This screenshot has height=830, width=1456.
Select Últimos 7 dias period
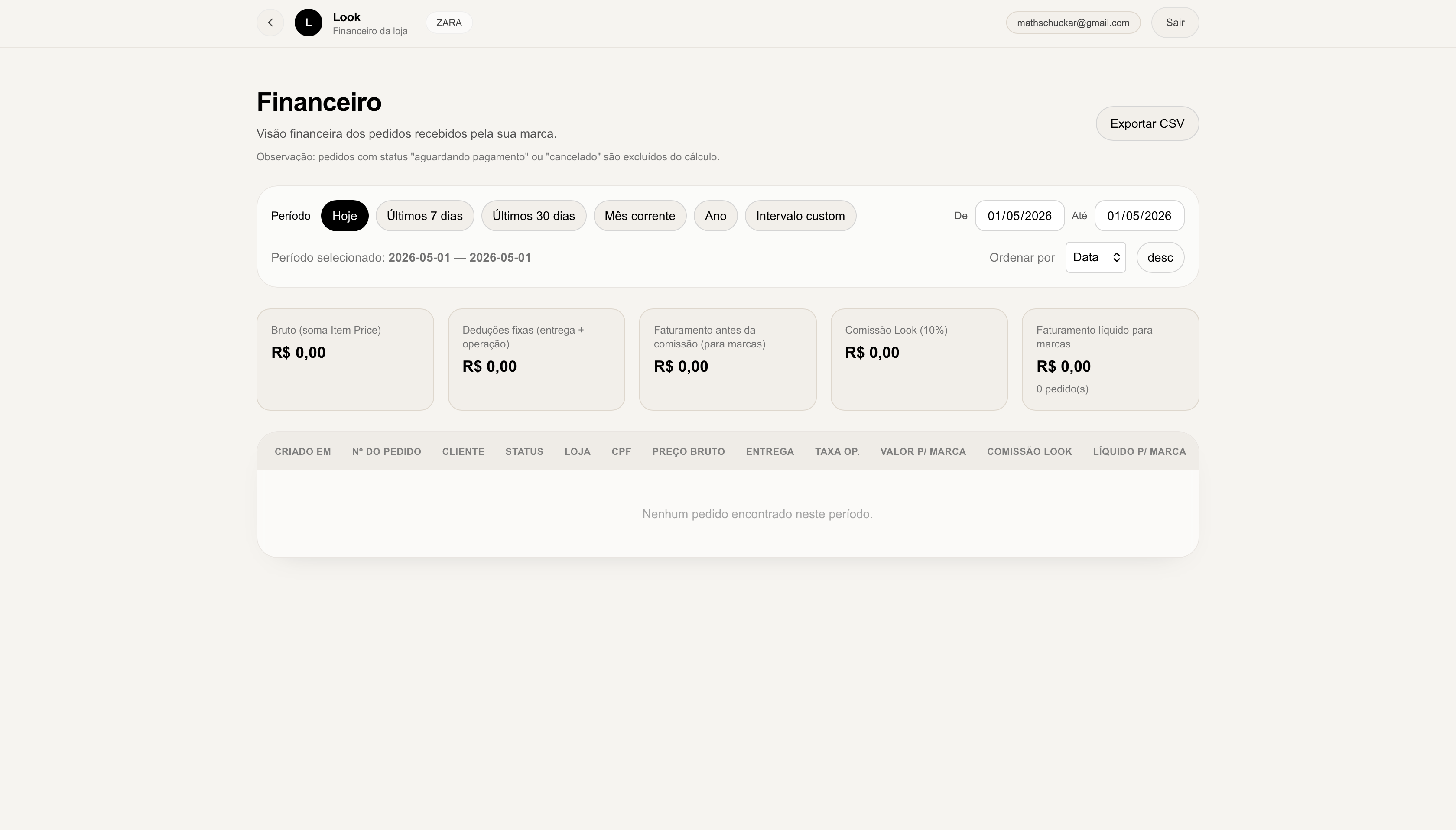pos(425,216)
